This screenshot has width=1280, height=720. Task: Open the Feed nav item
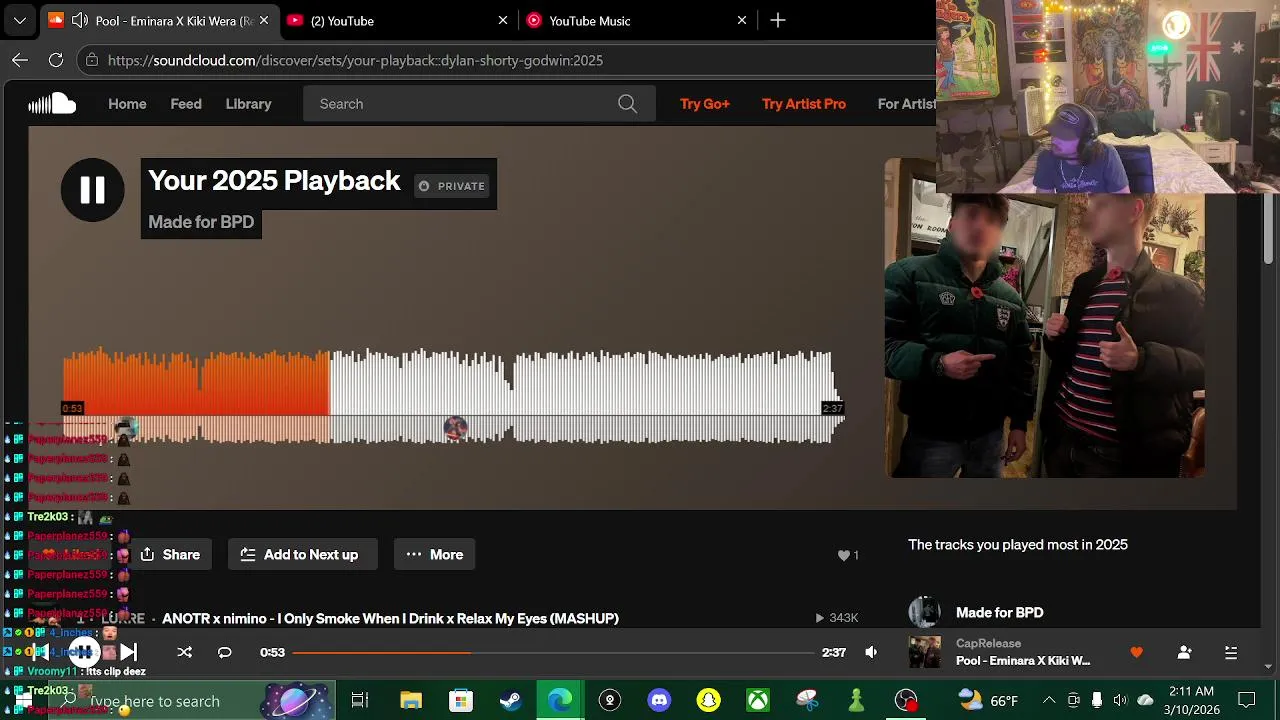186,104
